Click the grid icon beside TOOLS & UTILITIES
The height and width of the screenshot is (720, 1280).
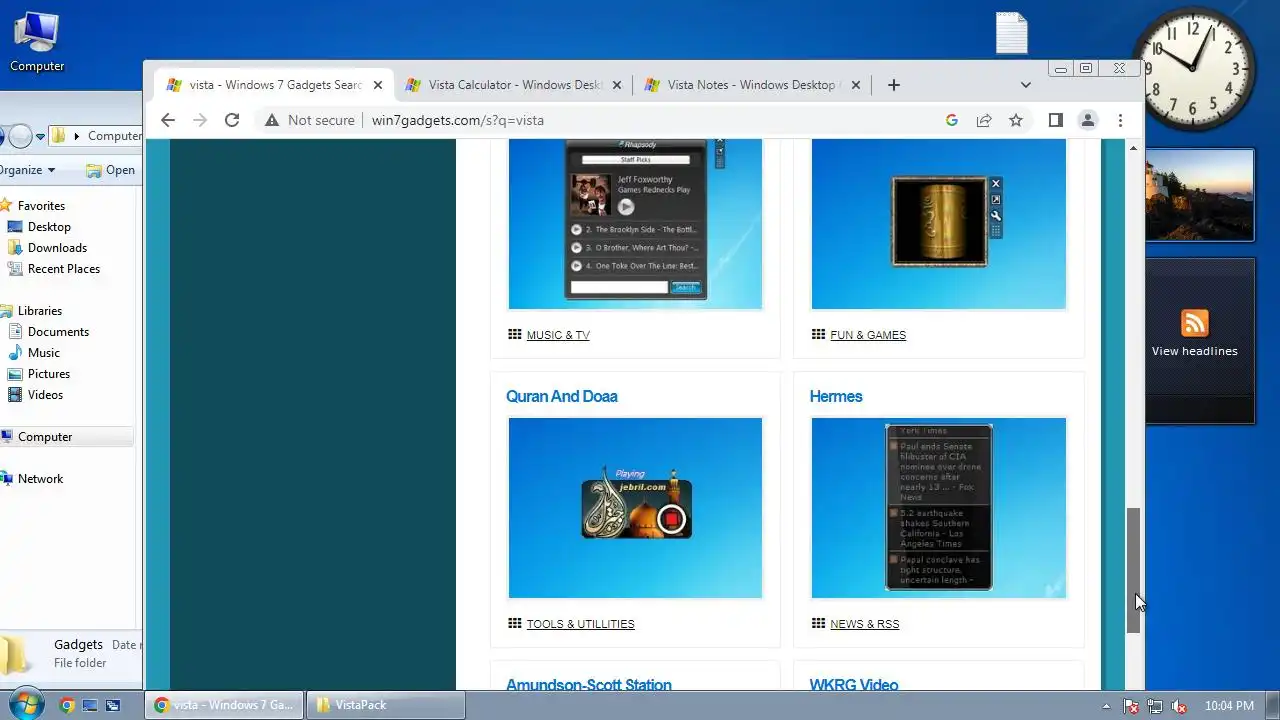coord(514,623)
